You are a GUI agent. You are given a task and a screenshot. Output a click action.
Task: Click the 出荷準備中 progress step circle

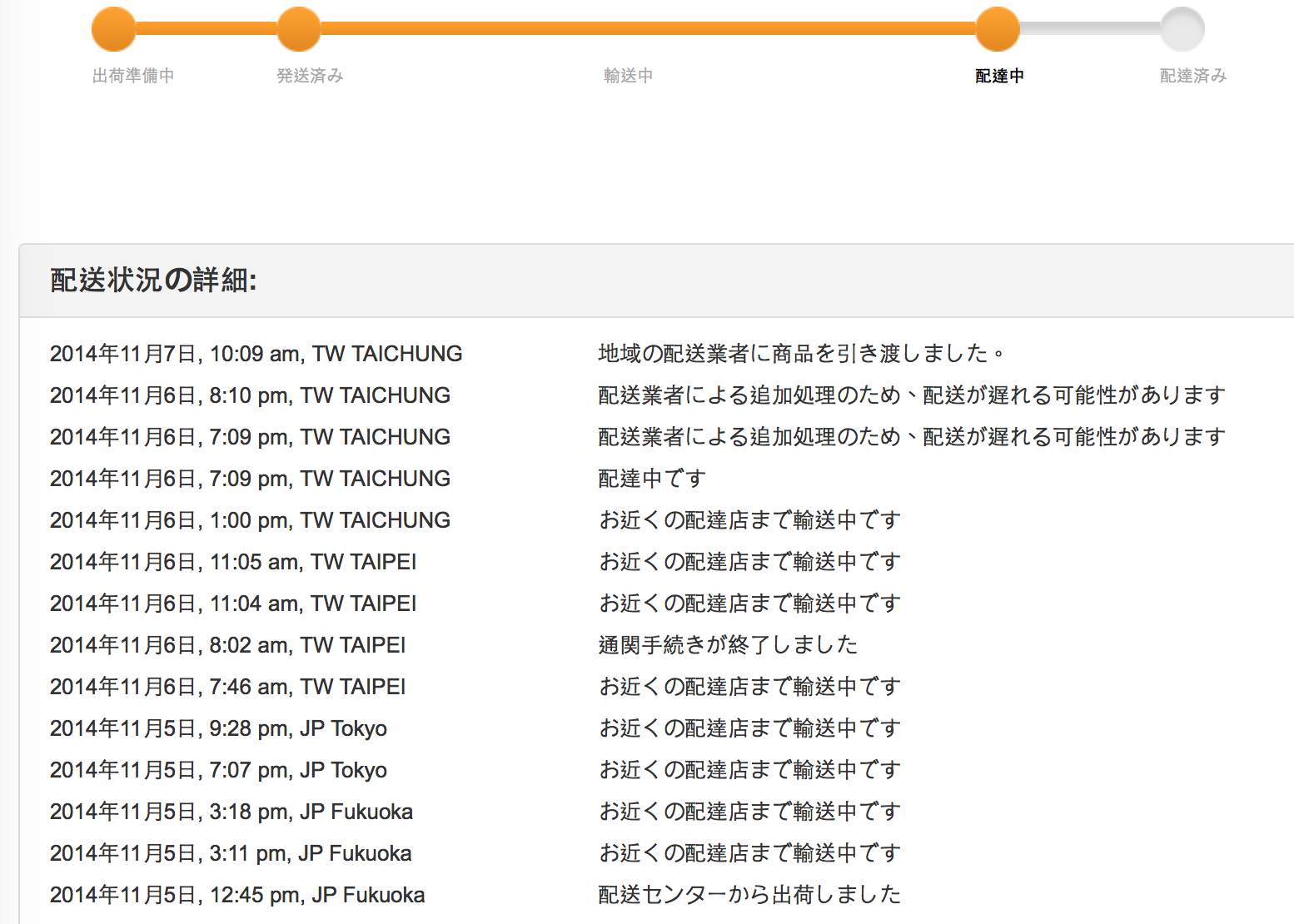(x=113, y=29)
